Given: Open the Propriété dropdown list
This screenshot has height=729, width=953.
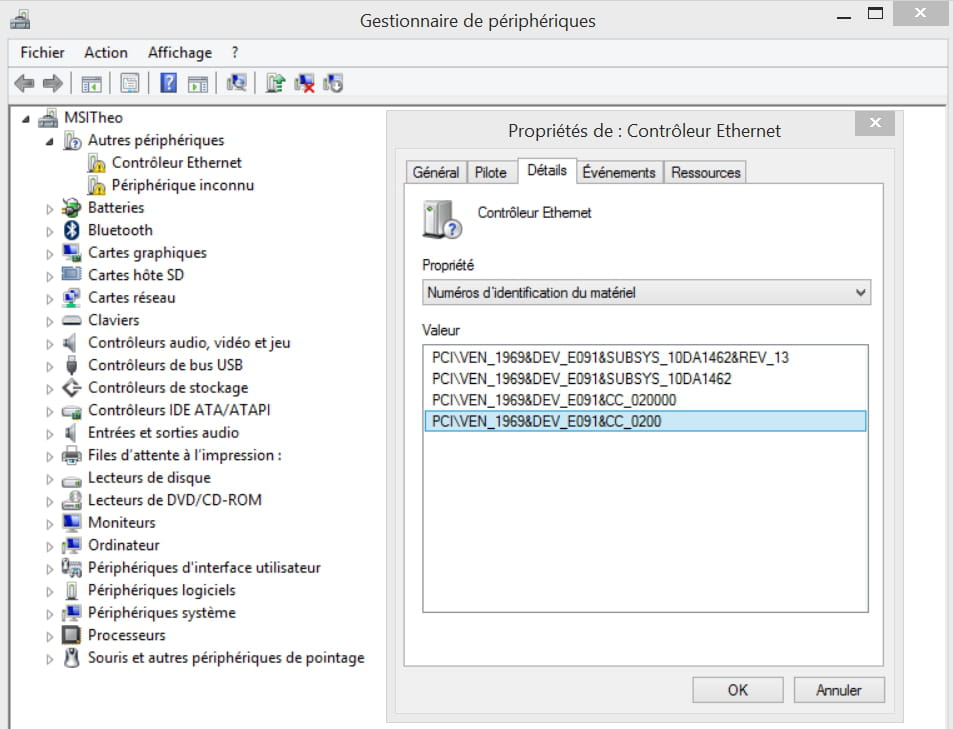Looking at the screenshot, I should (x=861, y=293).
